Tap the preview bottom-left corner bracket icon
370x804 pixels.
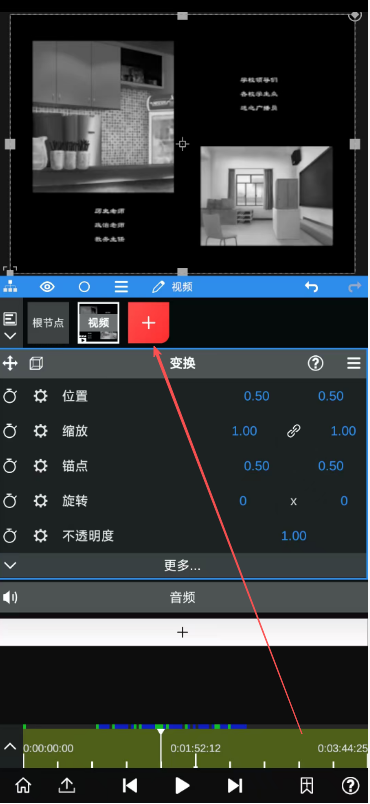click(x=10, y=271)
